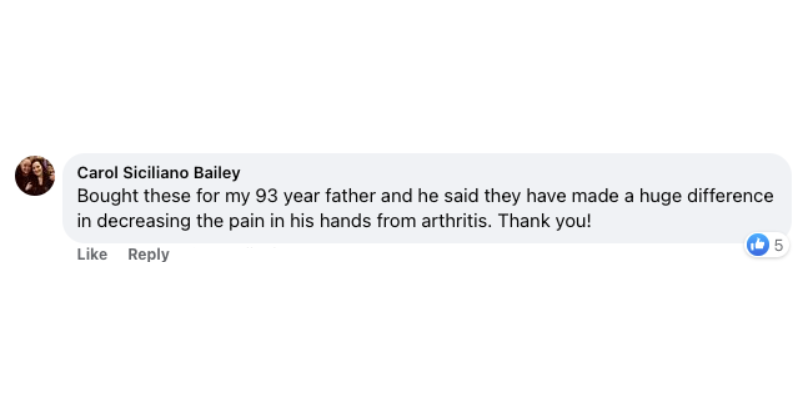Open Carol Siciliano Bailey's profile picture
Screen dimensions: 800x400
pyautogui.click(x=35, y=176)
